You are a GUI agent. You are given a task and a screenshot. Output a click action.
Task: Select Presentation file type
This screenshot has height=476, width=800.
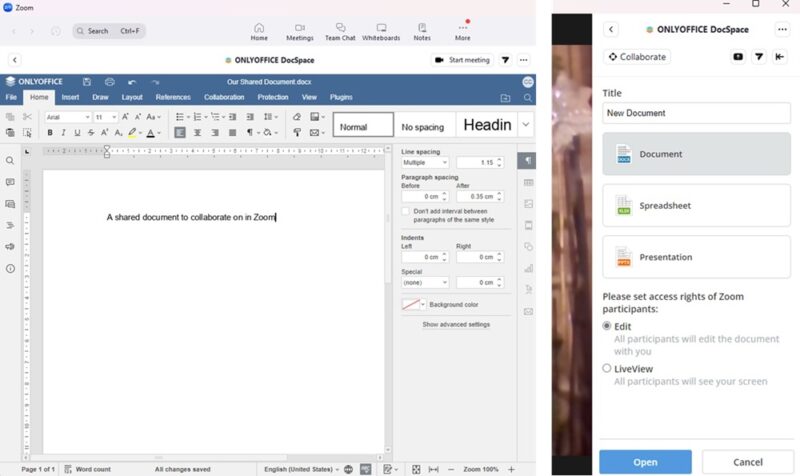coord(696,257)
